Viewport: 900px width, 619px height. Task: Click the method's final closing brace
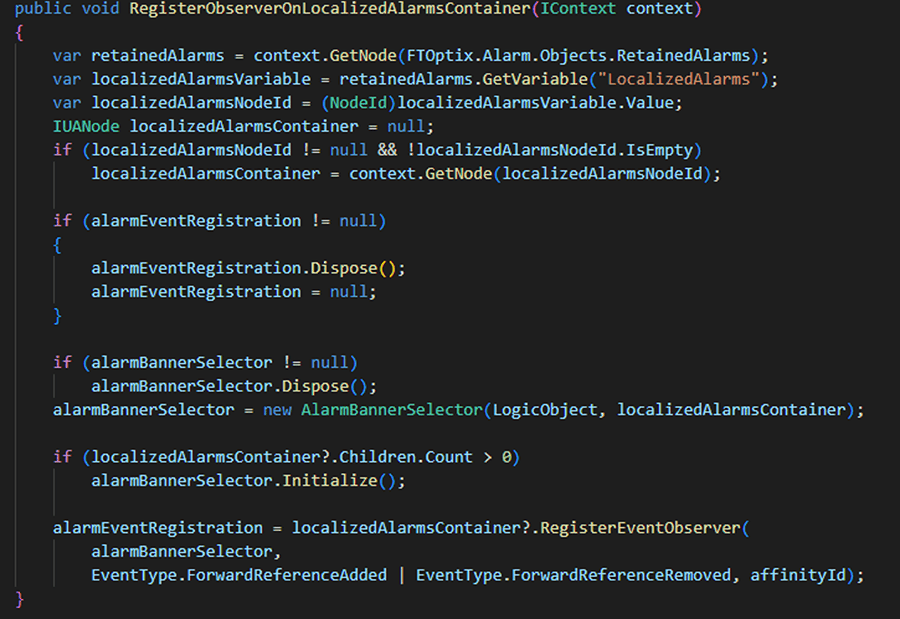(x=19, y=599)
